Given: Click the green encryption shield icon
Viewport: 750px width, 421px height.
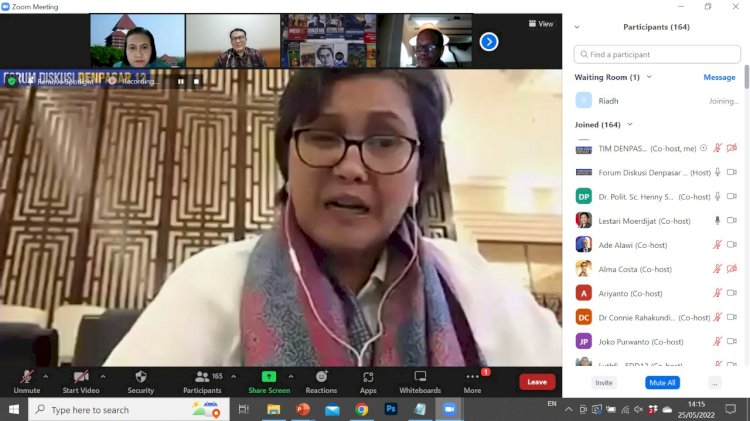Looking at the screenshot, I should [x=11, y=81].
